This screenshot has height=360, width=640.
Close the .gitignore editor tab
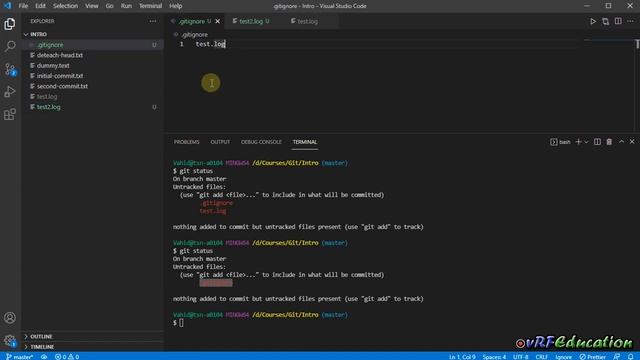coord(218,21)
